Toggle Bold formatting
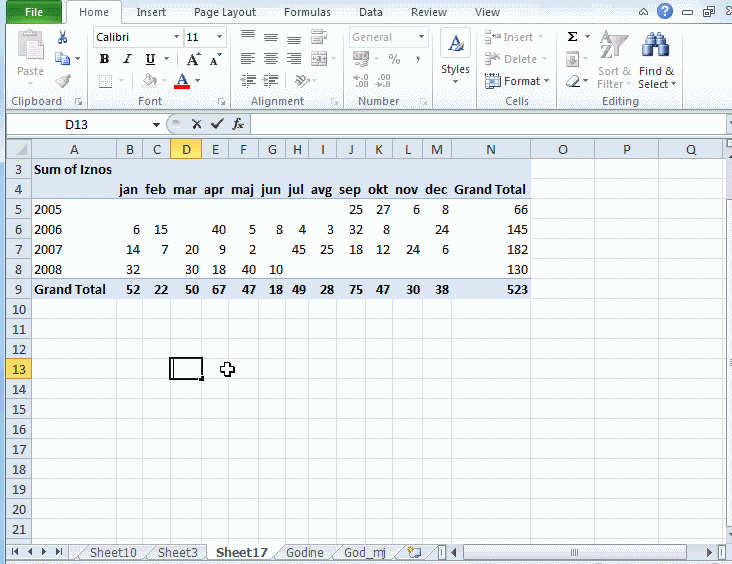This screenshot has width=732, height=564. tap(104, 59)
